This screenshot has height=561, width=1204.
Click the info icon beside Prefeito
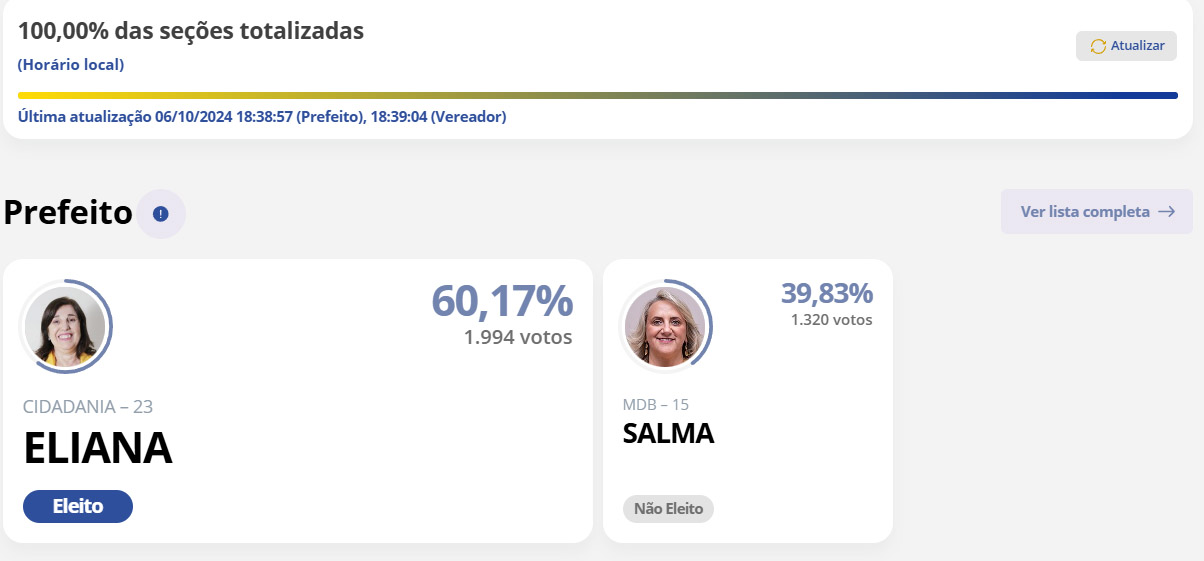tap(161, 214)
